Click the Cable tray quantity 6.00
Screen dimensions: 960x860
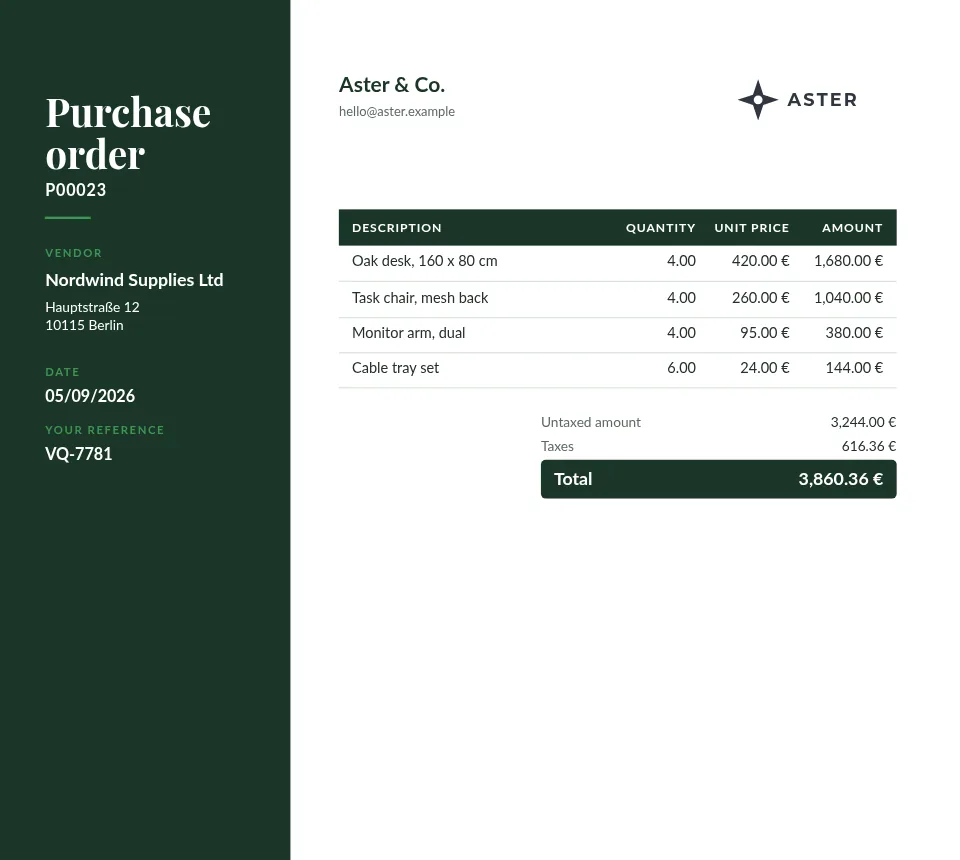click(681, 368)
